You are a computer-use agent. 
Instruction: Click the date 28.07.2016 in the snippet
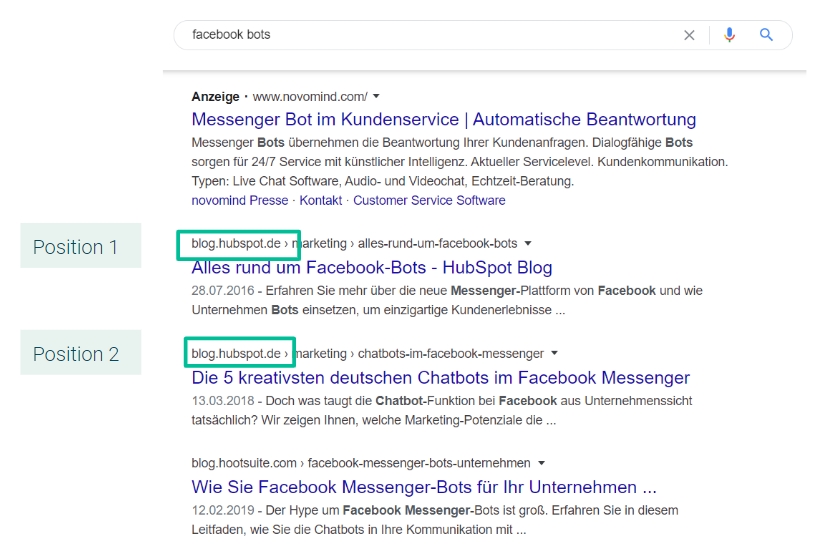[223, 291]
